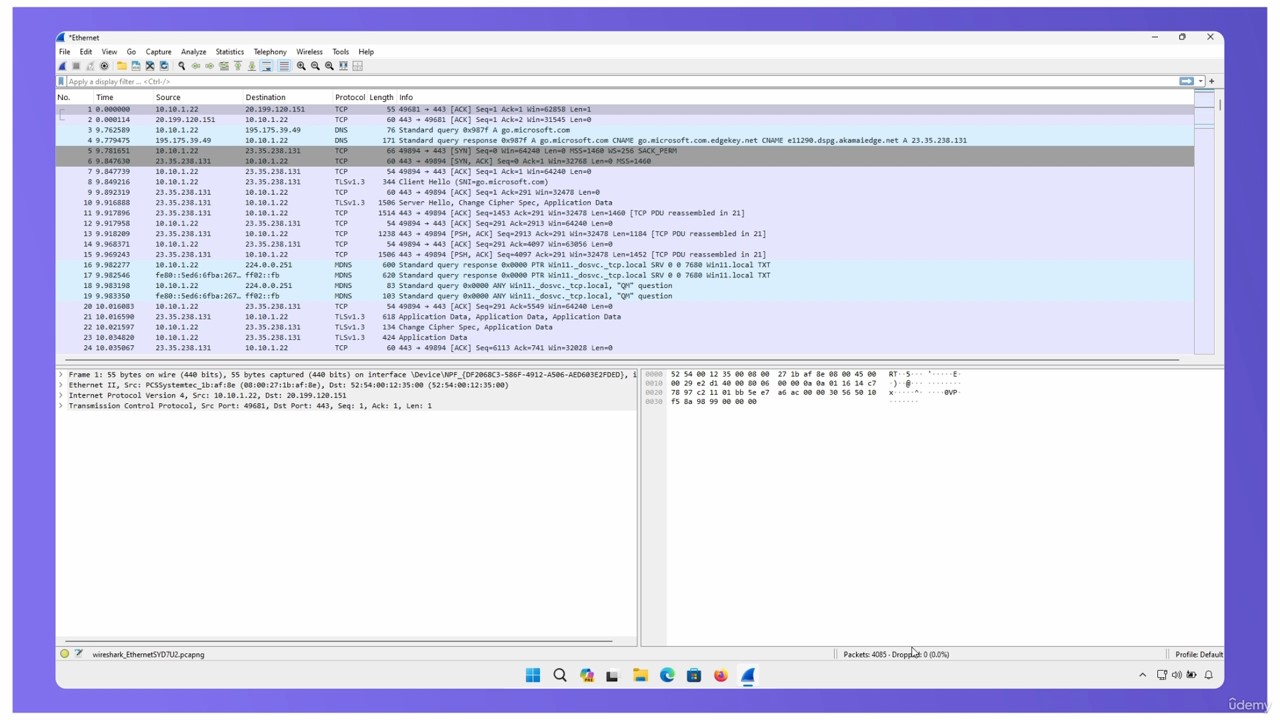This screenshot has width=1280, height=720.
Task: Toggle packet list colorization
Action: click(x=284, y=66)
